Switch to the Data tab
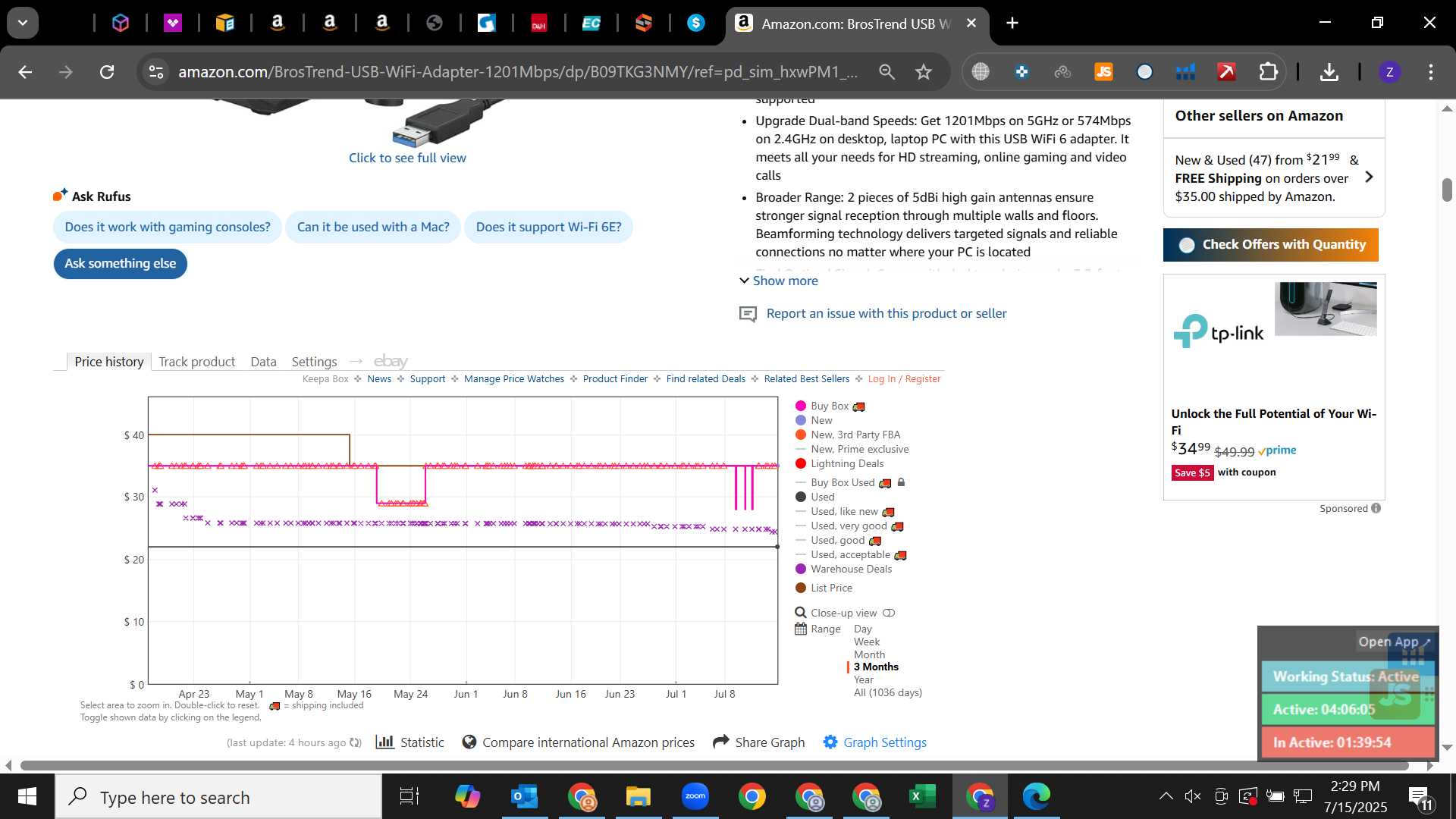 (x=263, y=362)
